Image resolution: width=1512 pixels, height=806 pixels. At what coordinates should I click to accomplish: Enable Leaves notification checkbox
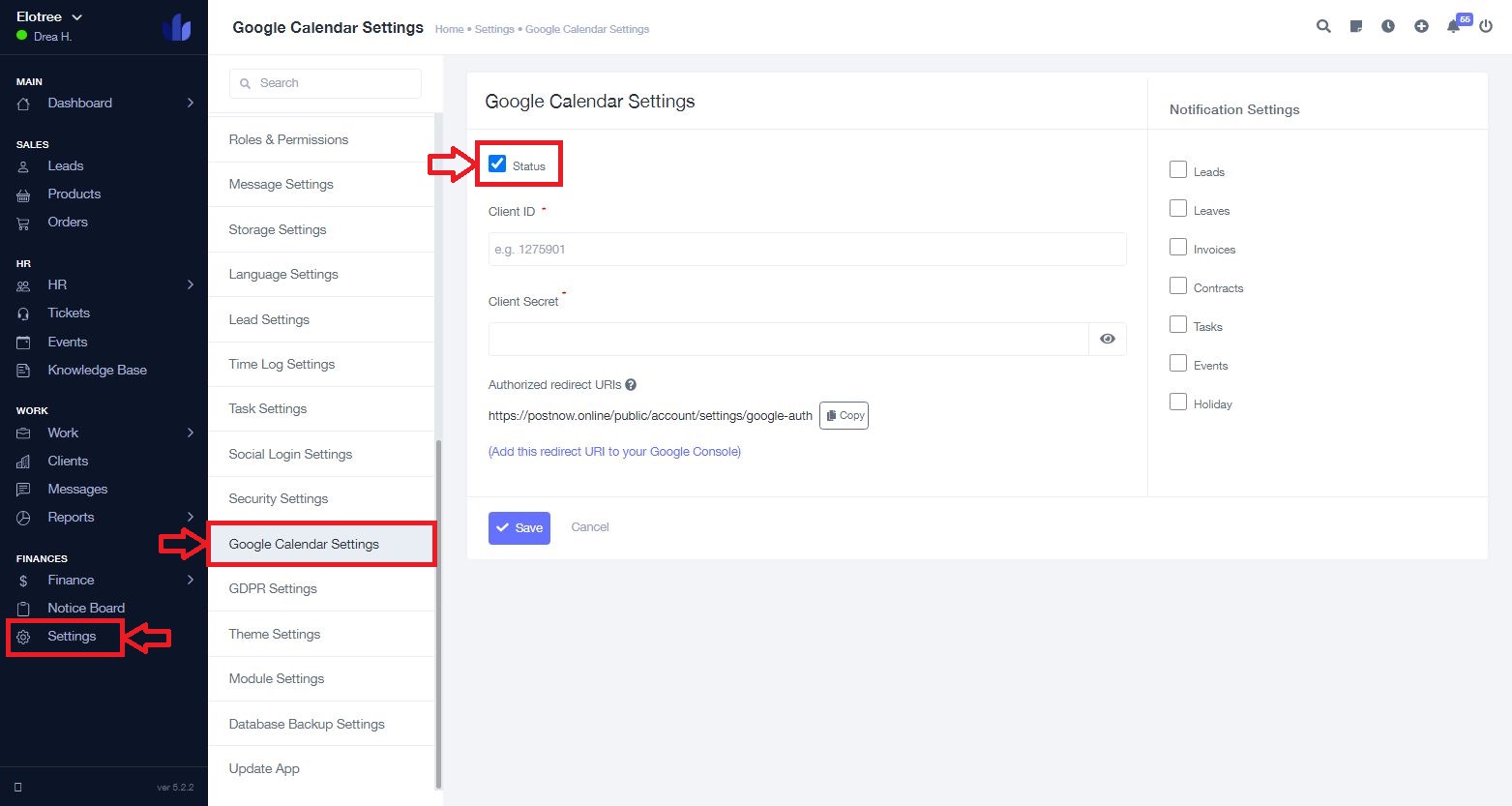[1178, 208]
